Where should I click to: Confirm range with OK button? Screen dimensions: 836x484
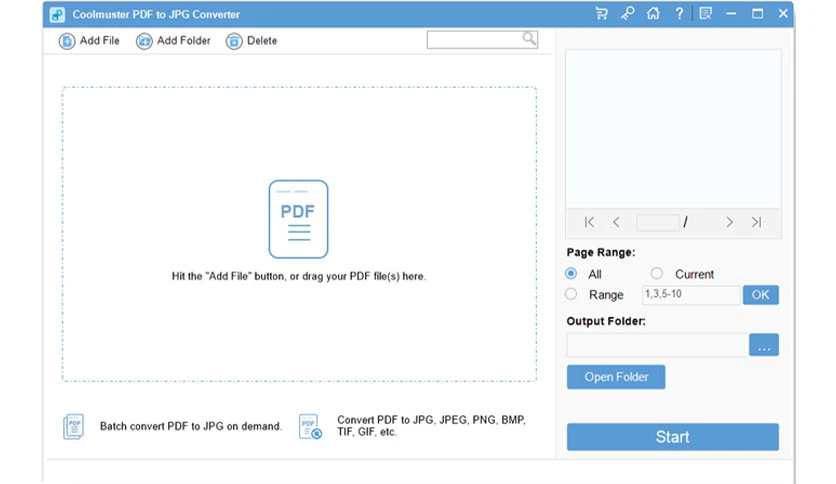tap(761, 295)
